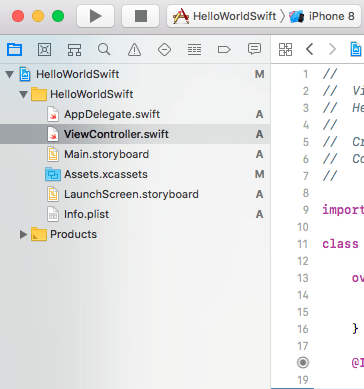This screenshot has width=364, height=389.
Task: Click the Info.plist file icon
Action: tap(53, 214)
